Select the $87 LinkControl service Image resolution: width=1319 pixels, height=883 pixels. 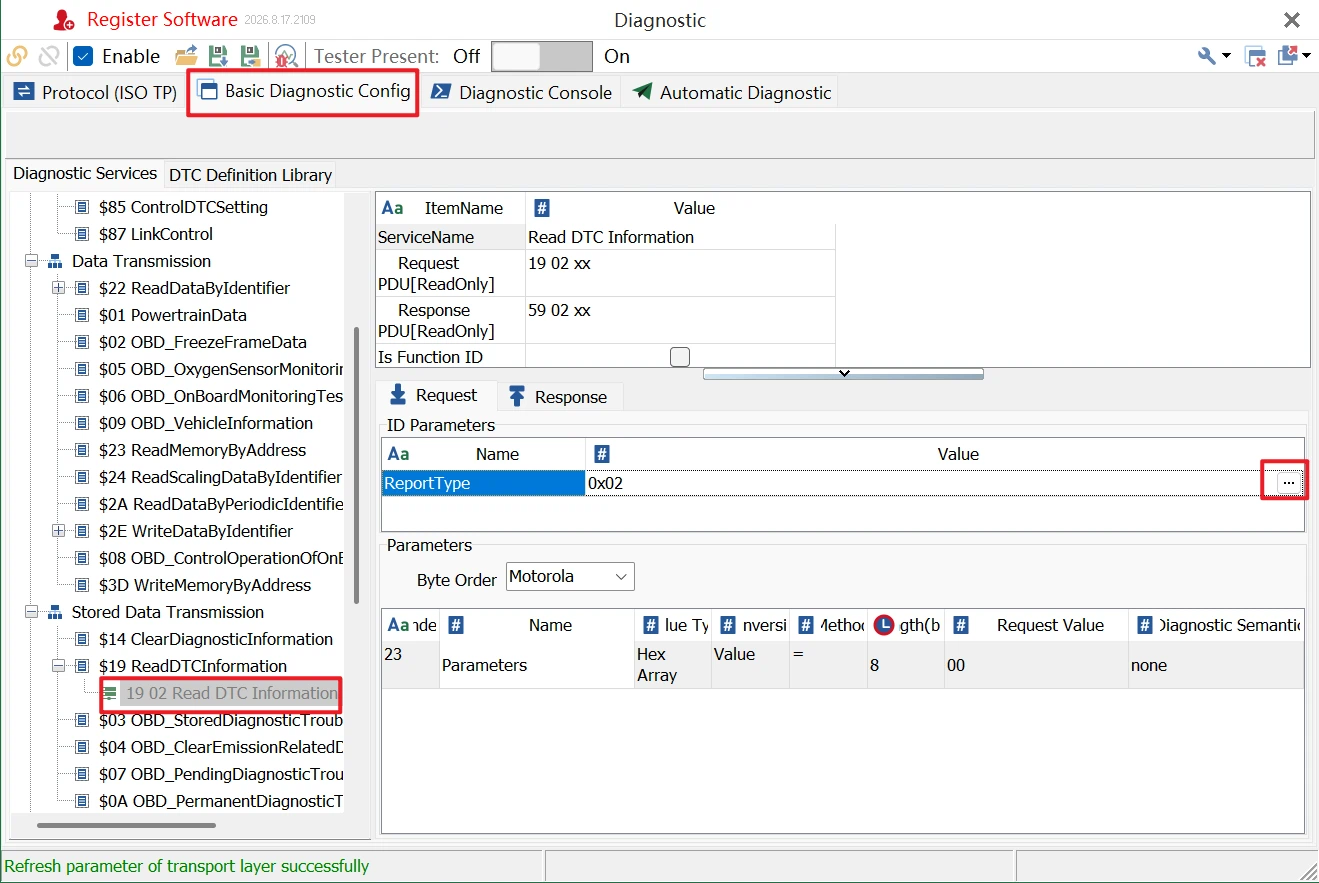click(x=156, y=234)
